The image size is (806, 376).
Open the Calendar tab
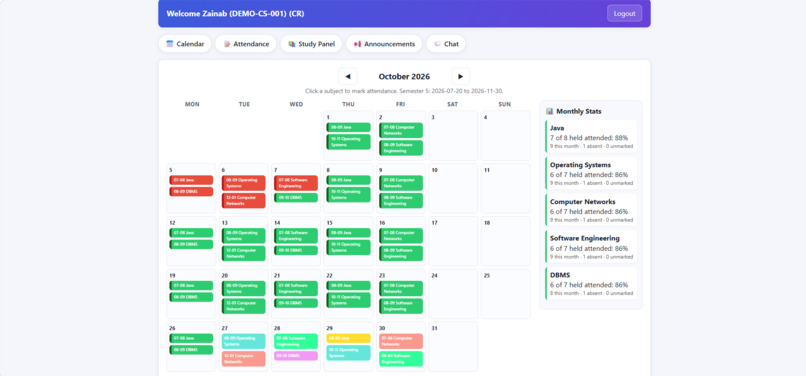(185, 44)
